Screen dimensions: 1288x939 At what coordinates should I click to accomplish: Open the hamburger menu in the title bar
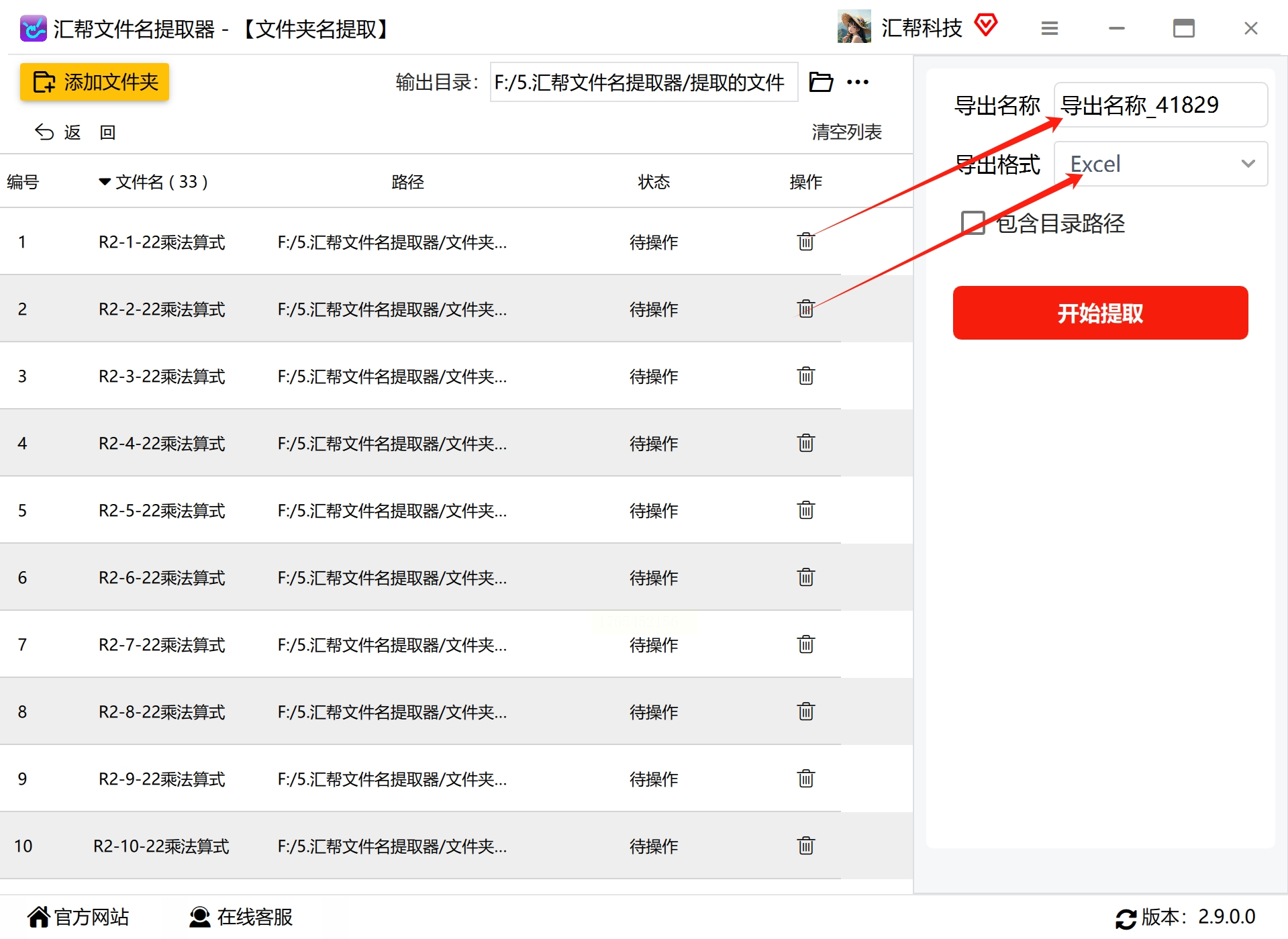pyautogui.click(x=1050, y=28)
